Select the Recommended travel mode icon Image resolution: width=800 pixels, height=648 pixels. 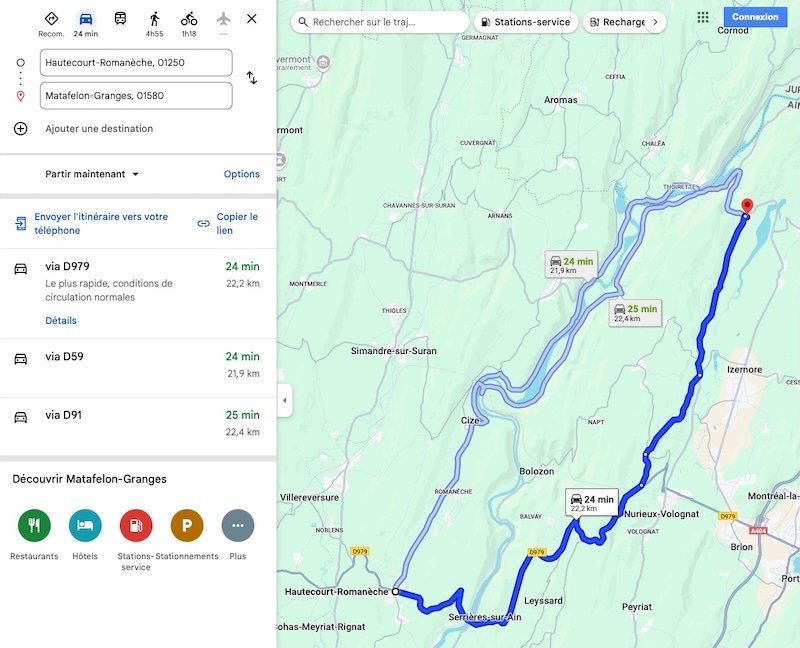51,19
